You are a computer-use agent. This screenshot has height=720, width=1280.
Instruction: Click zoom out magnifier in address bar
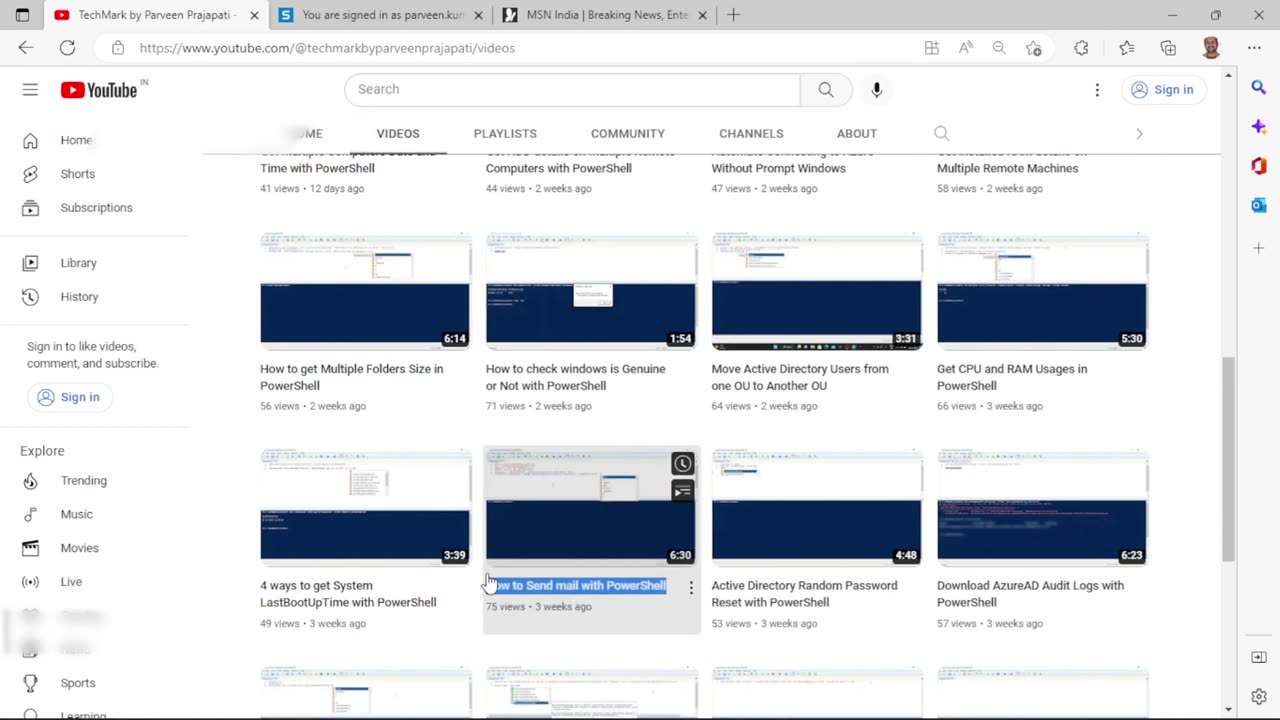click(999, 48)
